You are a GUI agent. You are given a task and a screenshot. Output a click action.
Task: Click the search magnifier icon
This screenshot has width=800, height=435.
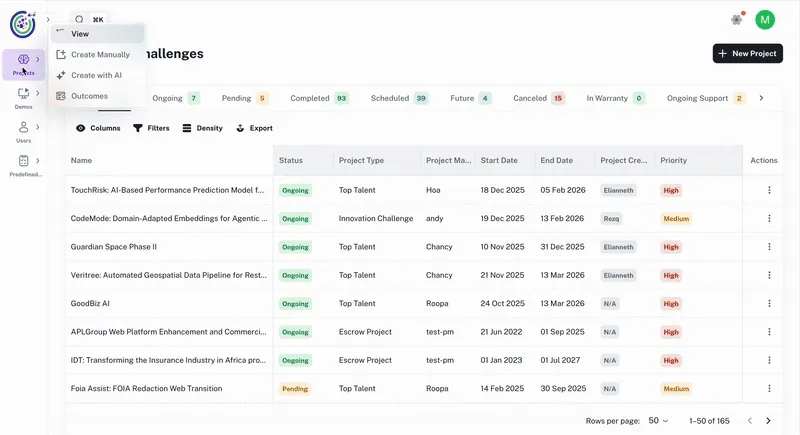tap(79, 19)
